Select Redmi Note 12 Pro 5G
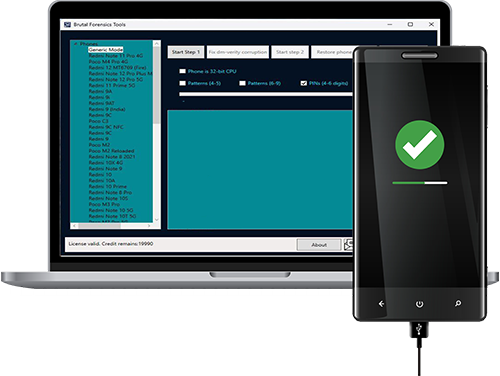Image resolution: width=500 pixels, height=376 pixels. 116,79
